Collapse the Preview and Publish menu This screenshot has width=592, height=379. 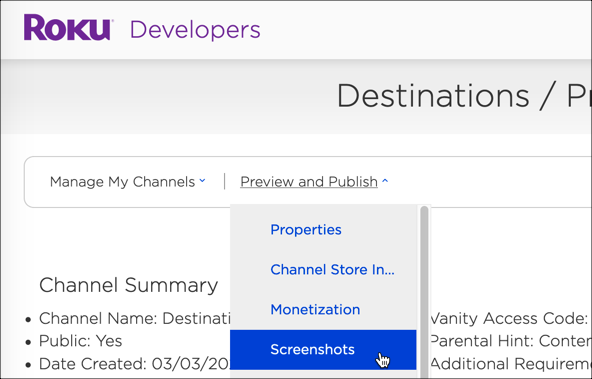click(x=314, y=182)
